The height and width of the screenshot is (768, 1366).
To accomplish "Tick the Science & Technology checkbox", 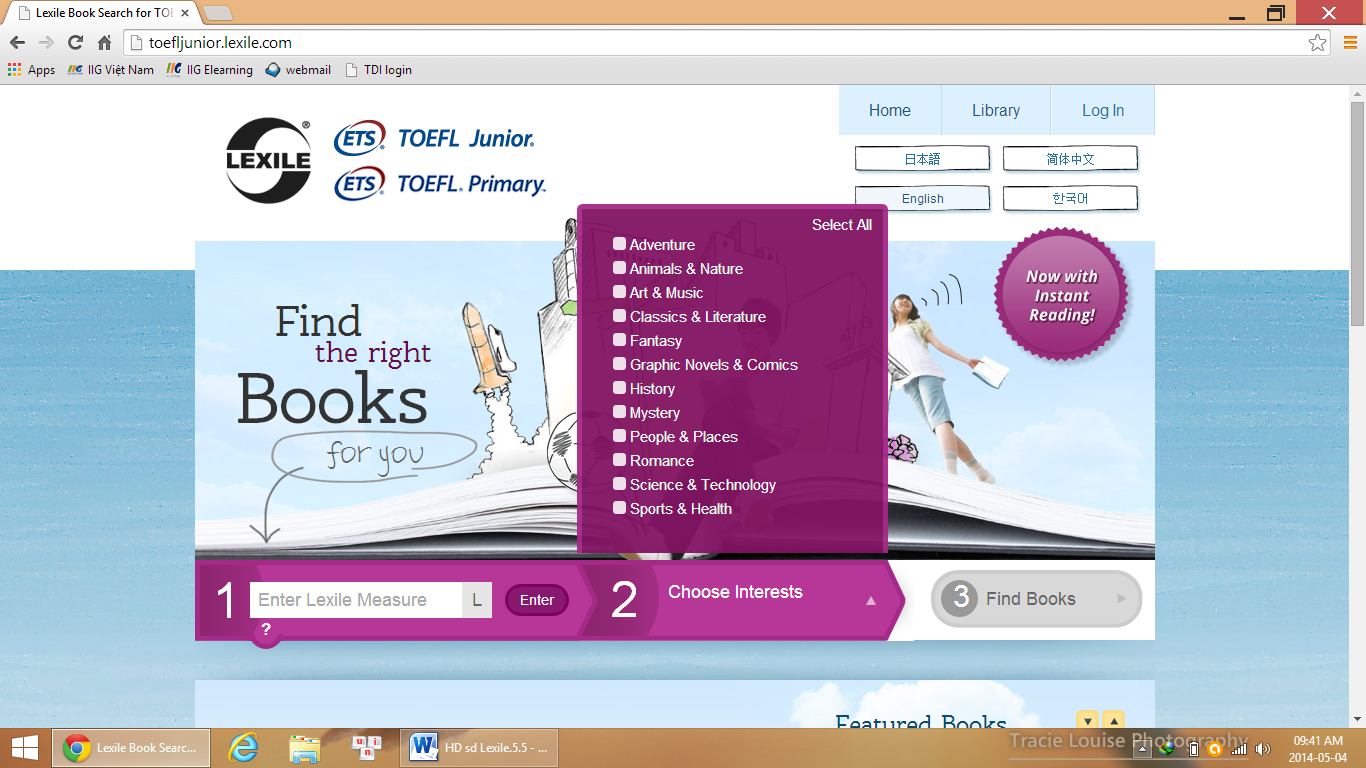I will (x=620, y=484).
